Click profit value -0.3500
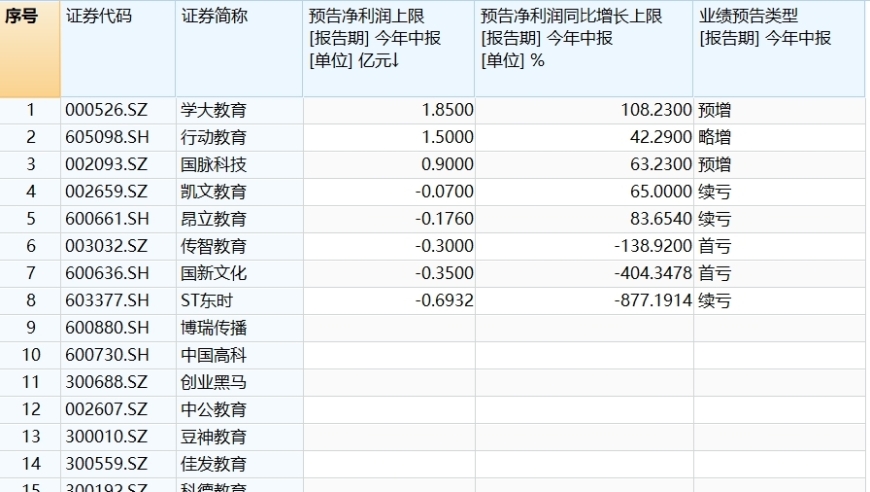This screenshot has width=870, height=492. coord(444,273)
